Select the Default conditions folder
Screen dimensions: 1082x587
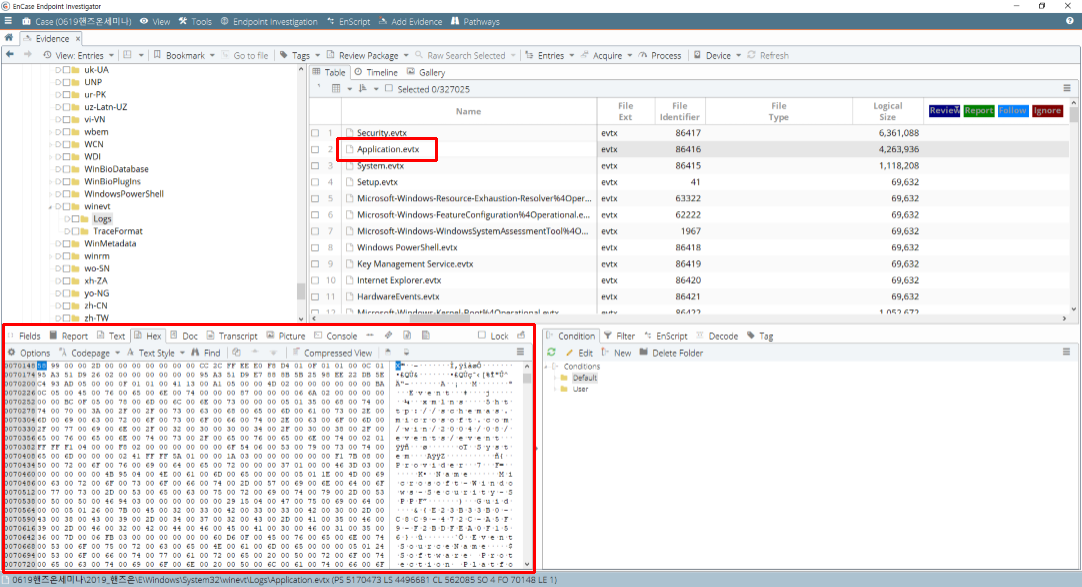click(584, 378)
